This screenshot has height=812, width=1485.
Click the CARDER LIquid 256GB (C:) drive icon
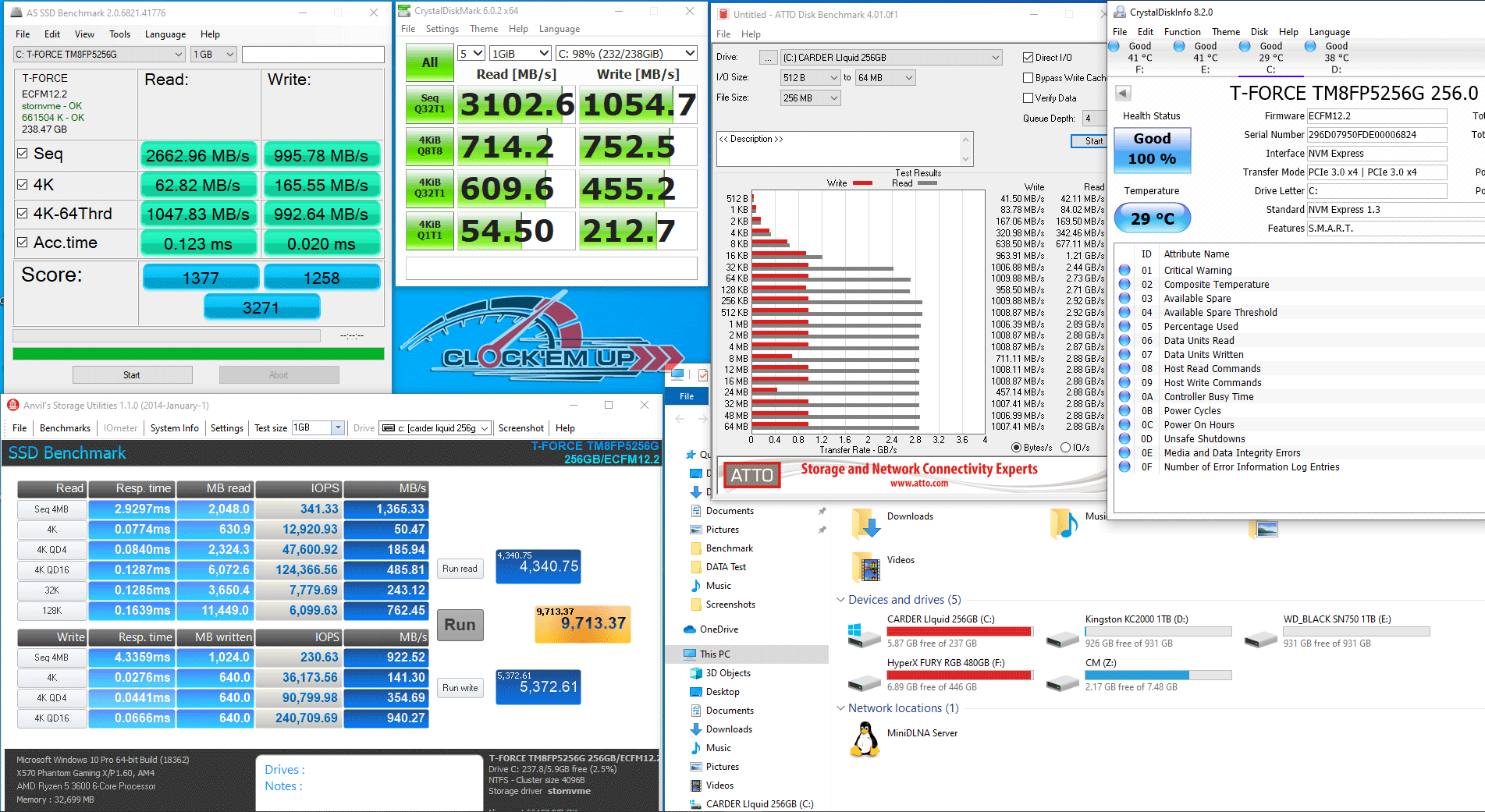[864, 634]
